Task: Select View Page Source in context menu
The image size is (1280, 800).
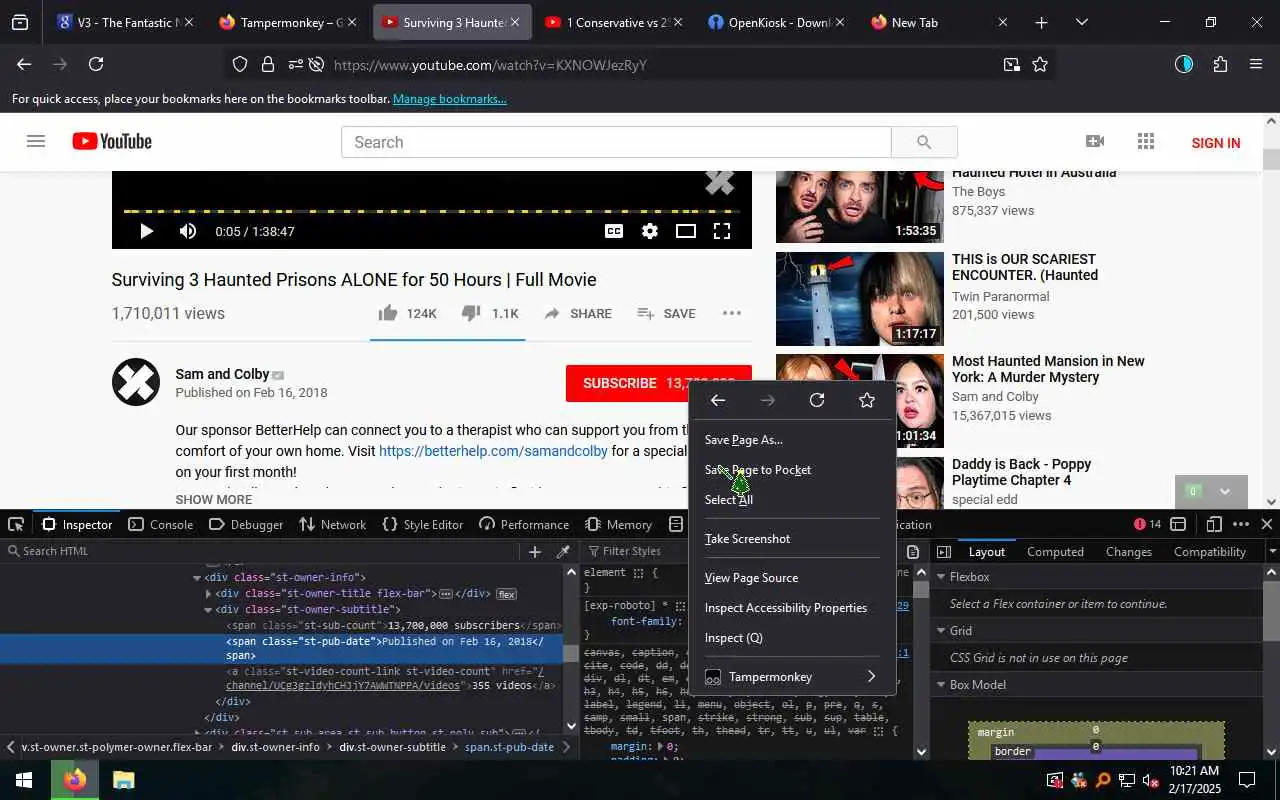Action: point(792,578)
